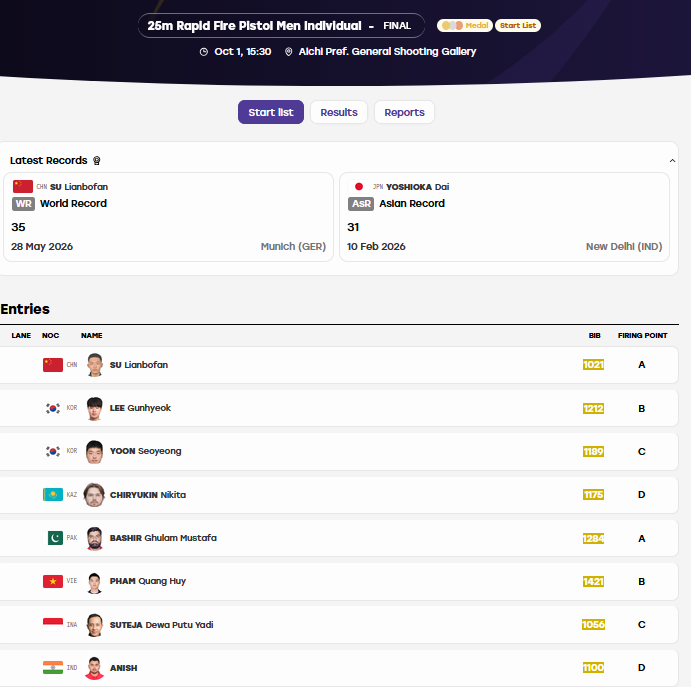Select the CHIRYUKIN Nikita entry name
The width and height of the screenshot is (691, 687).
[148, 495]
